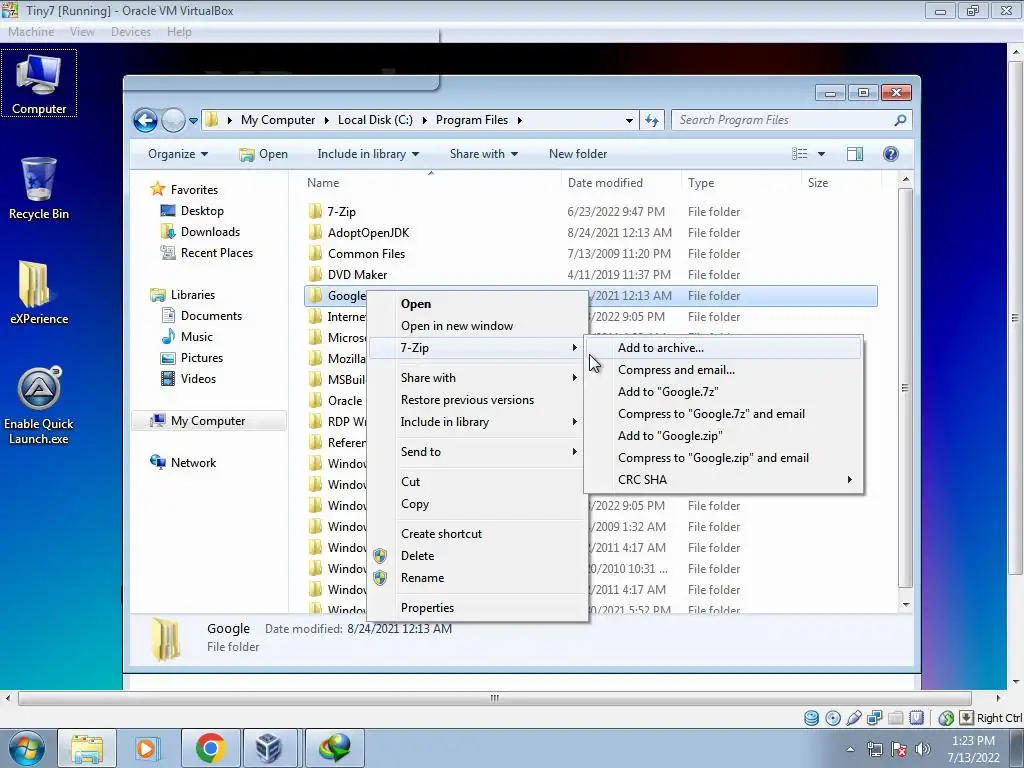Click the New folder button
The height and width of the screenshot is (768, 1024).
tap(578, 154)
